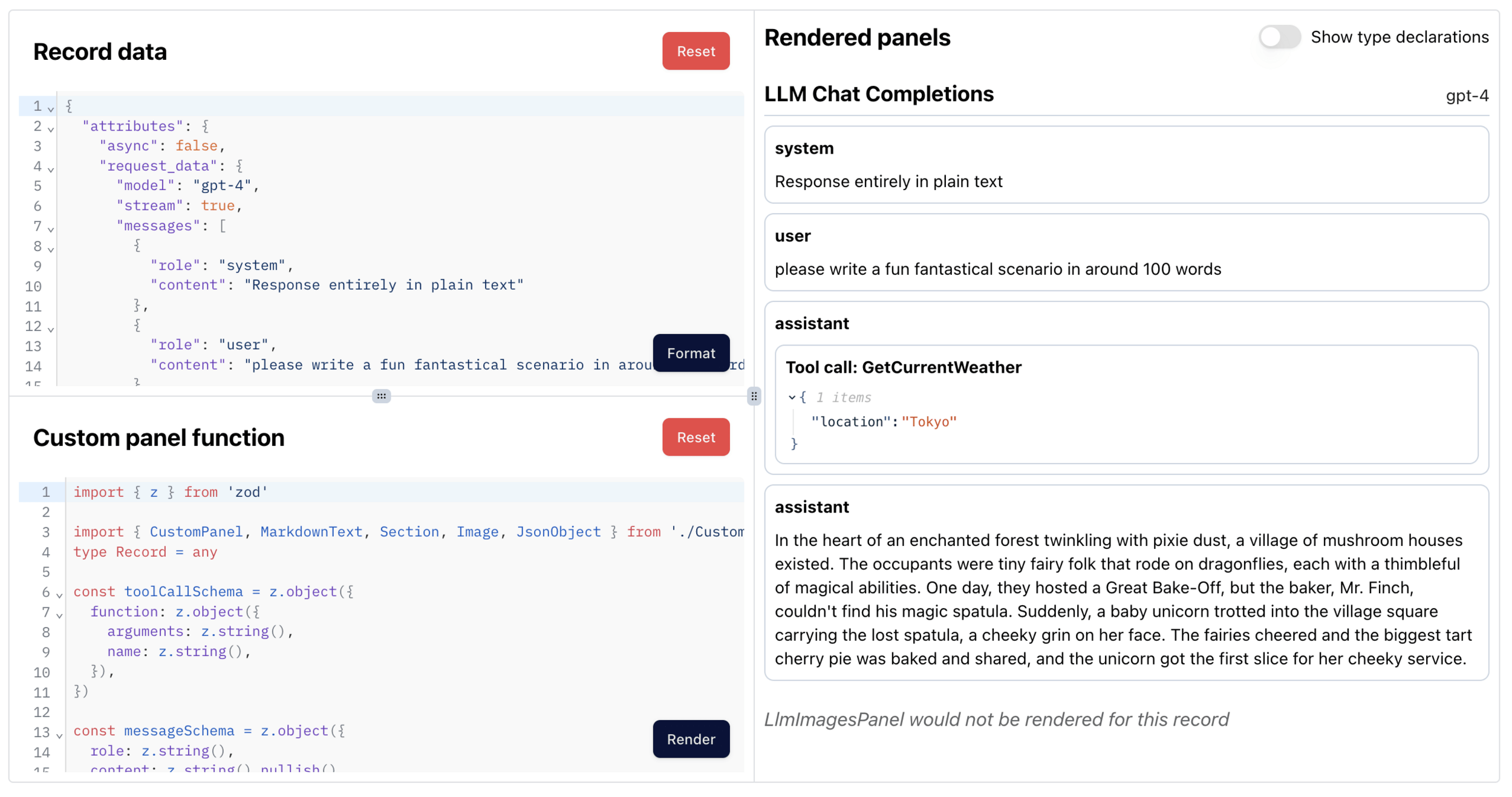Fold the function object at line 7

click(59, 615)
